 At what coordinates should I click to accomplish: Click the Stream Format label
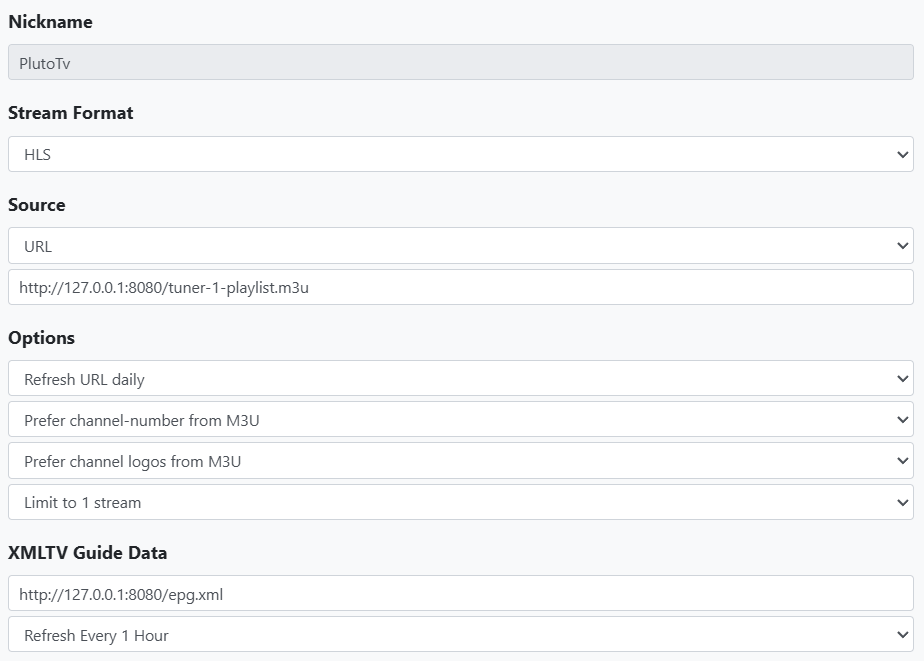click(71, 113)
